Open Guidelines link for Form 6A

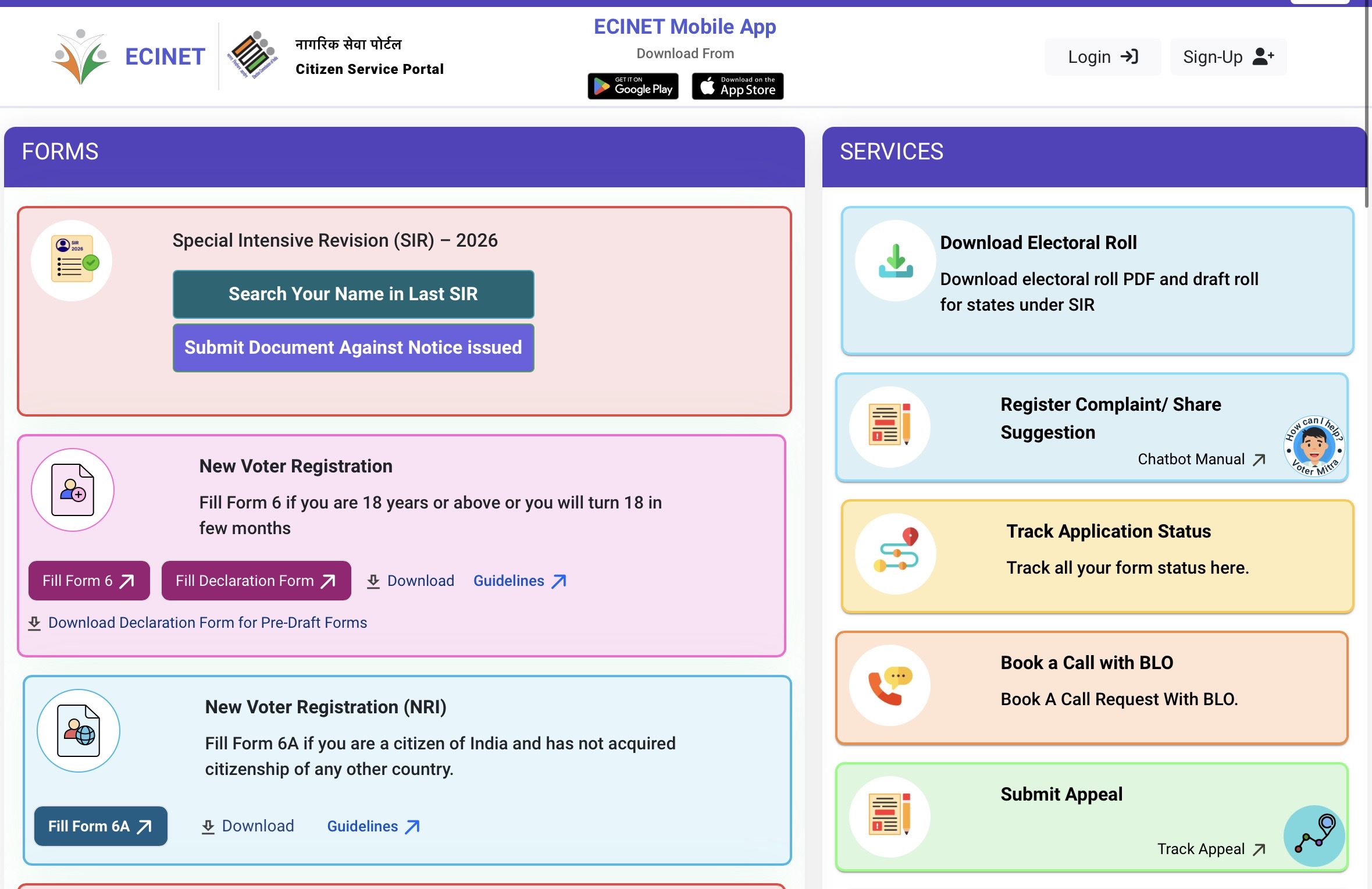click(373, 826)
